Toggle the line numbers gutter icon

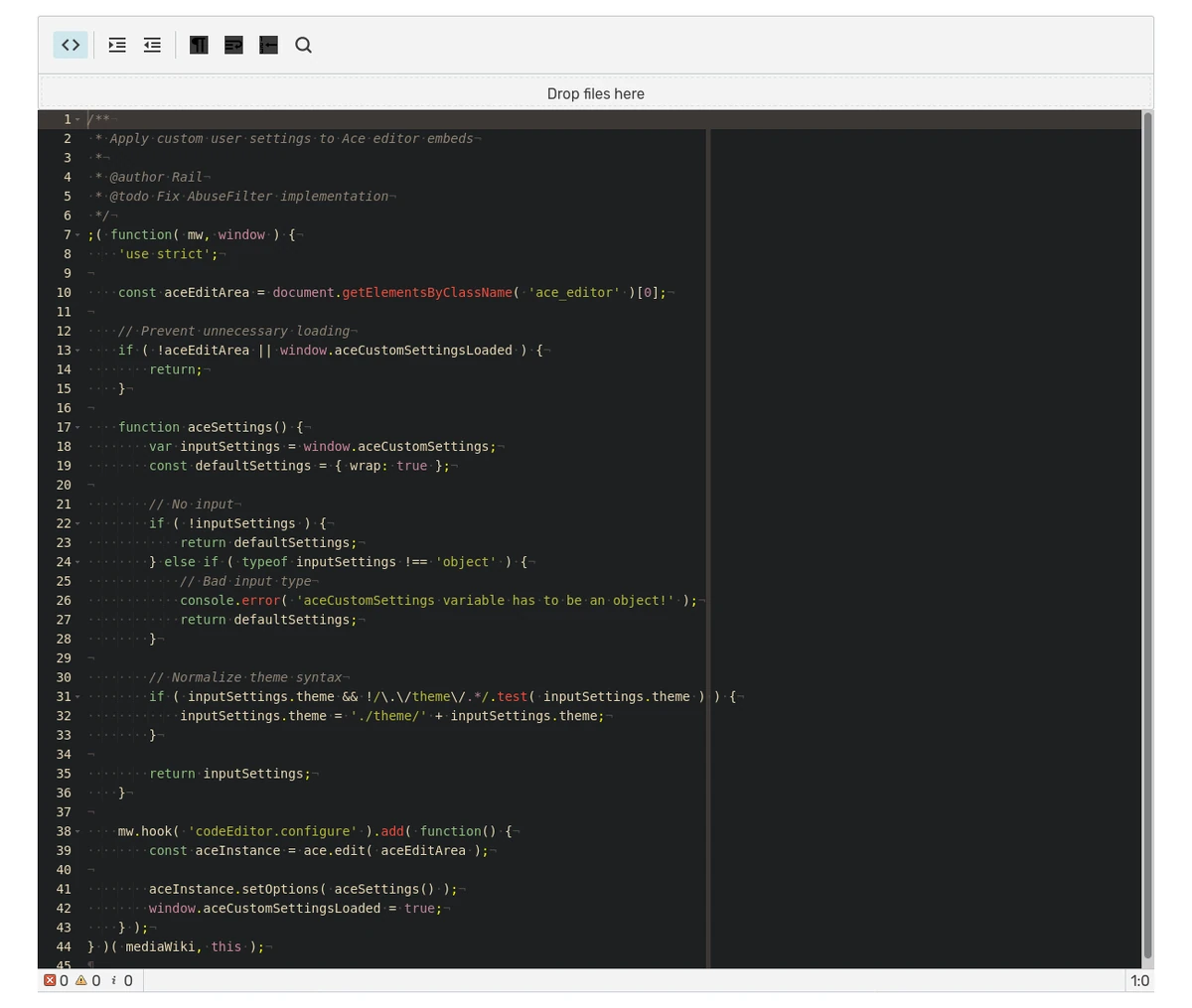tap(268, 45)
